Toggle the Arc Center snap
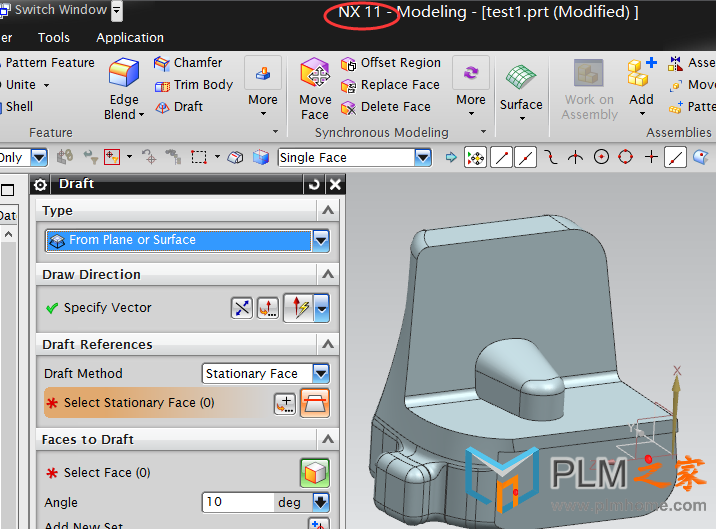Viewport: 716px width, 529px height. click(601, 158)
